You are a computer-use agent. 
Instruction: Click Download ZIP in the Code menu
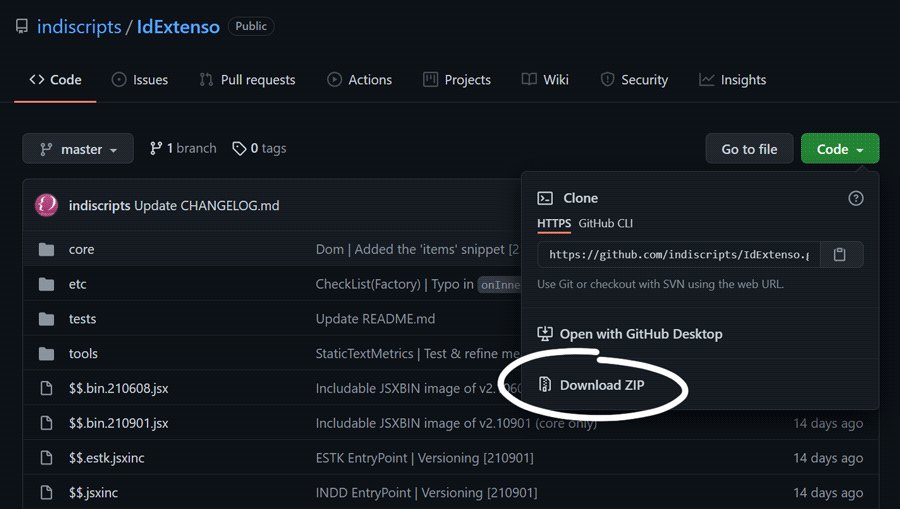click(x=602, y=385)
